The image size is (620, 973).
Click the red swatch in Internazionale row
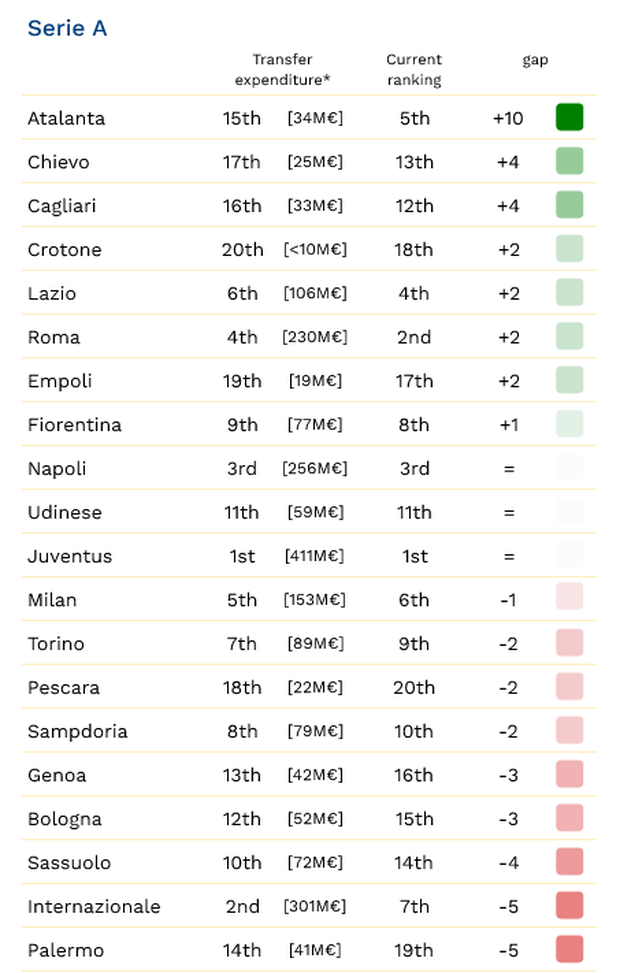(569, 906)
